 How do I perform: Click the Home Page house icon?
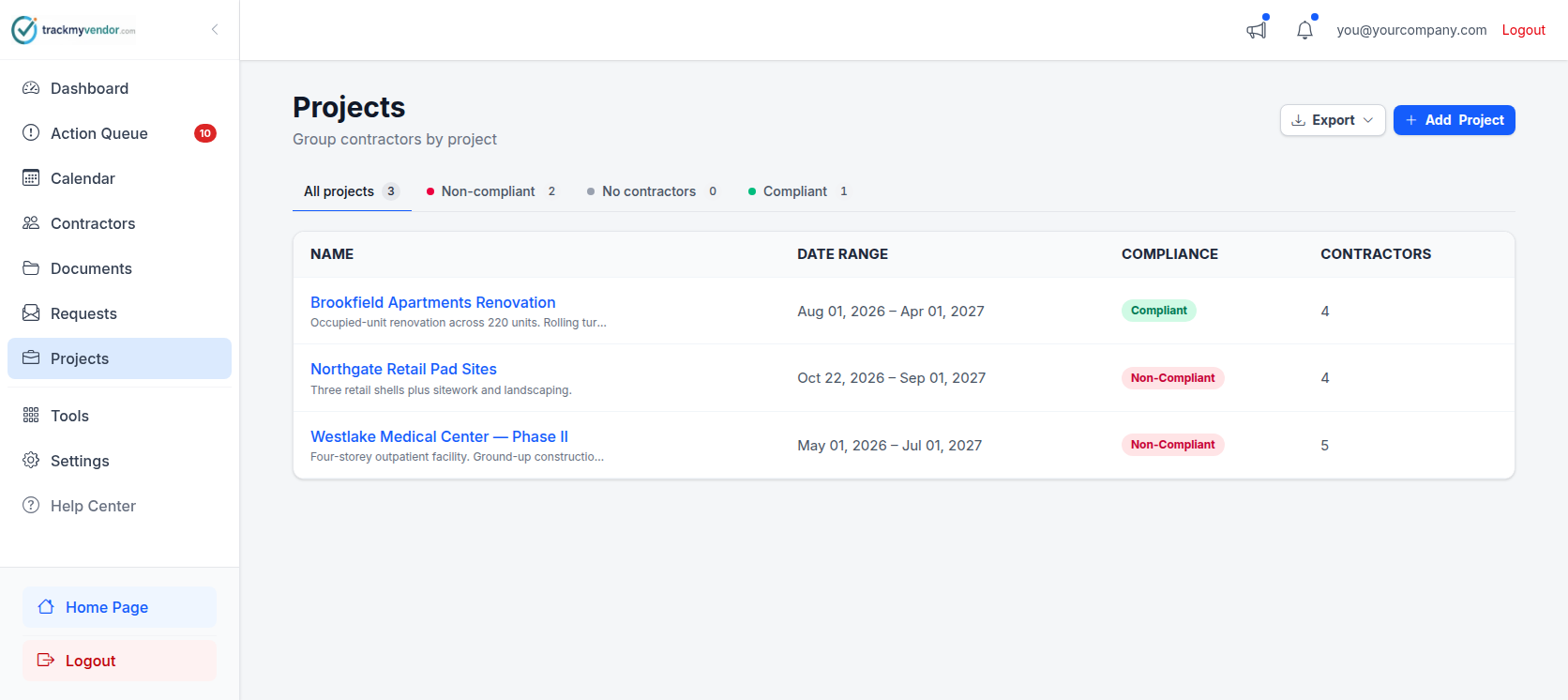coord(46,607)
